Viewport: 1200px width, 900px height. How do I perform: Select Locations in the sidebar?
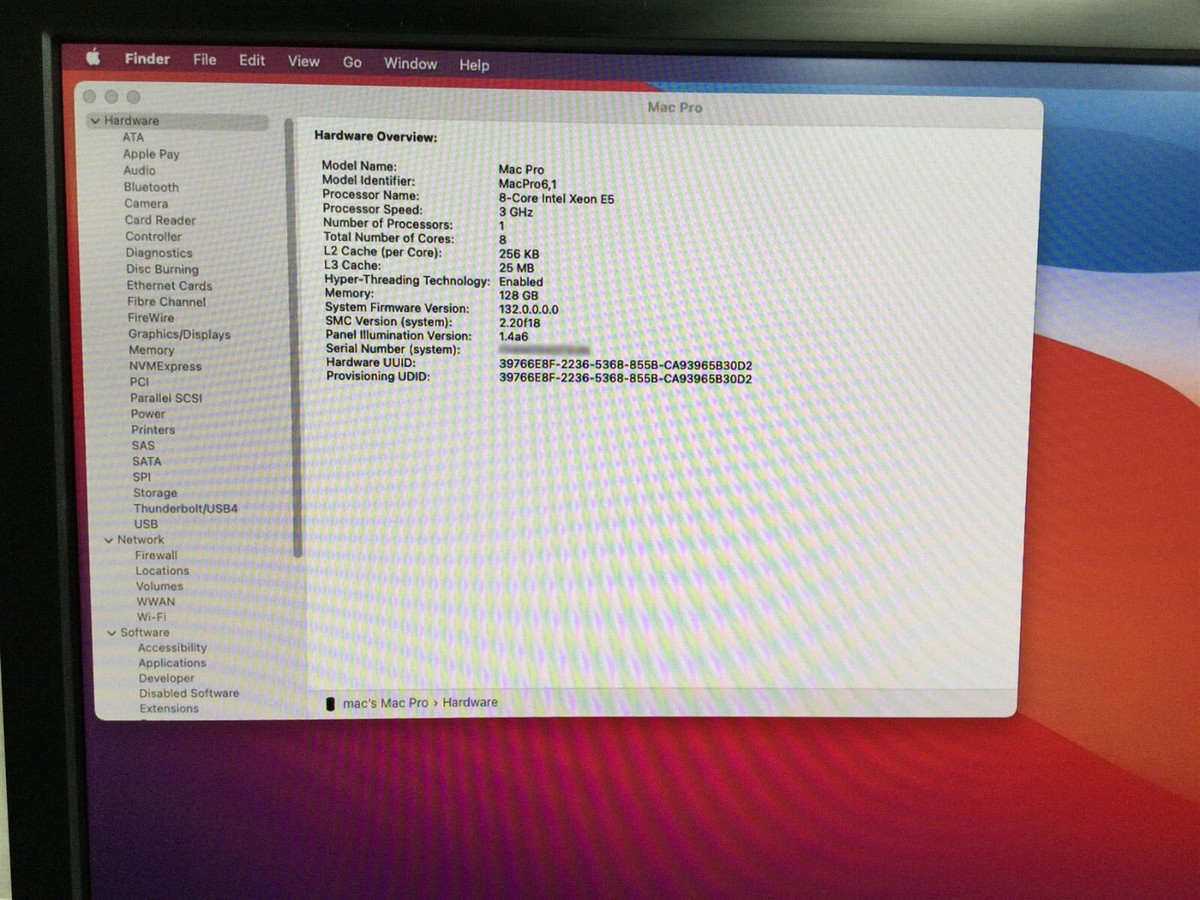[x=162, y=571]
